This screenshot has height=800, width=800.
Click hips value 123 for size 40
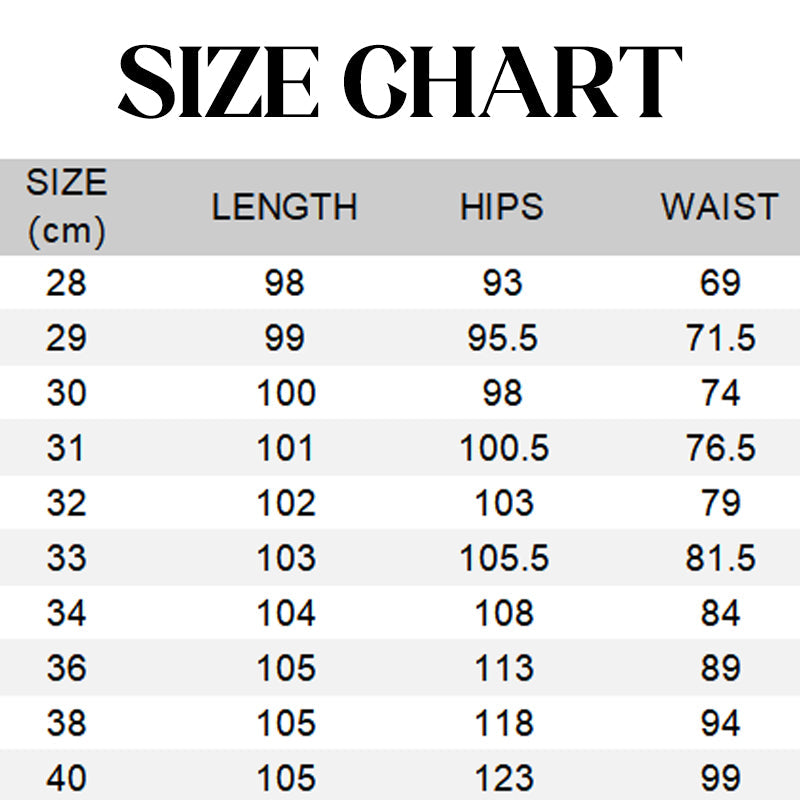(x=503, y=778)
